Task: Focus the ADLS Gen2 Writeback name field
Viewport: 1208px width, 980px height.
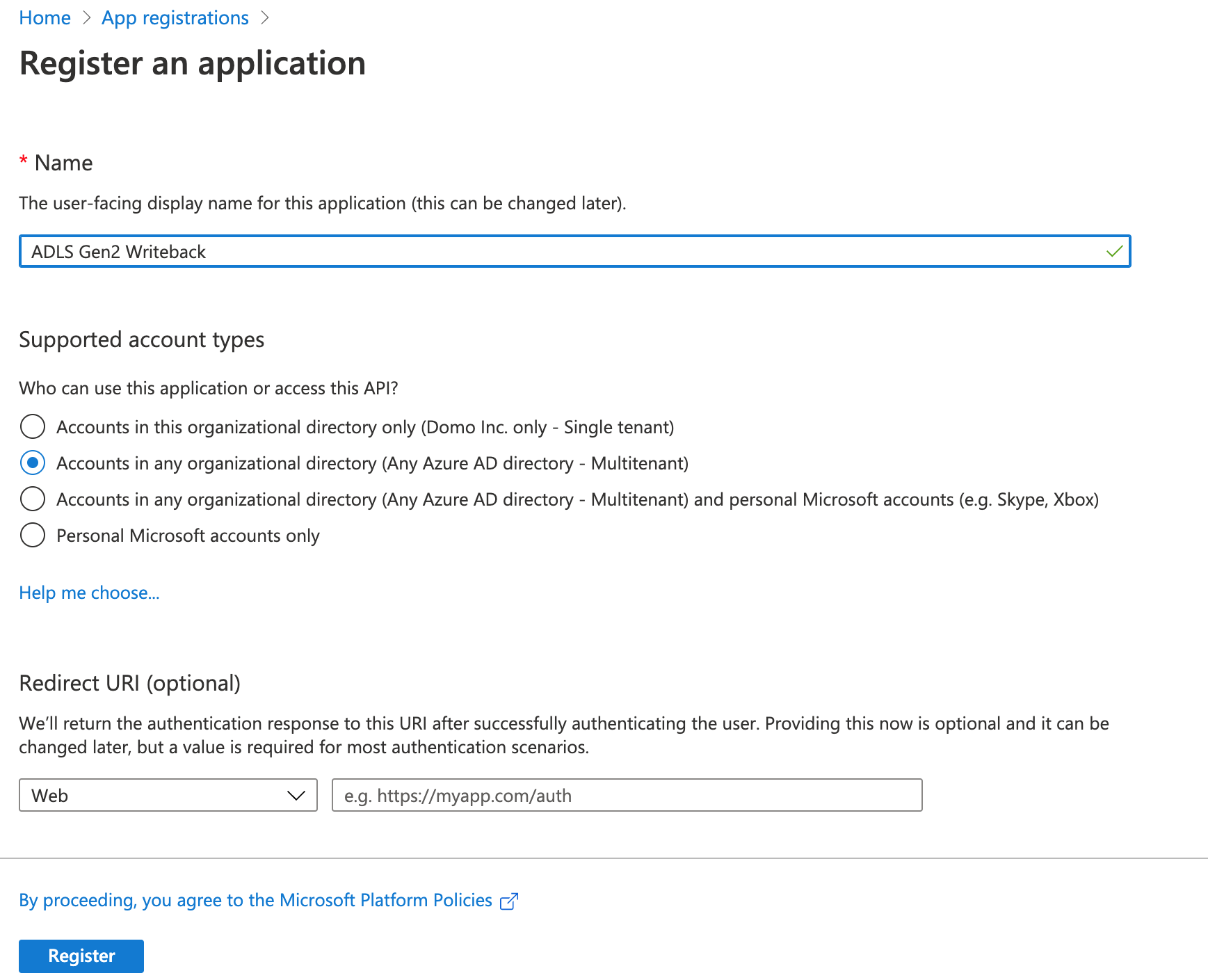Action: tap(574, 251)
